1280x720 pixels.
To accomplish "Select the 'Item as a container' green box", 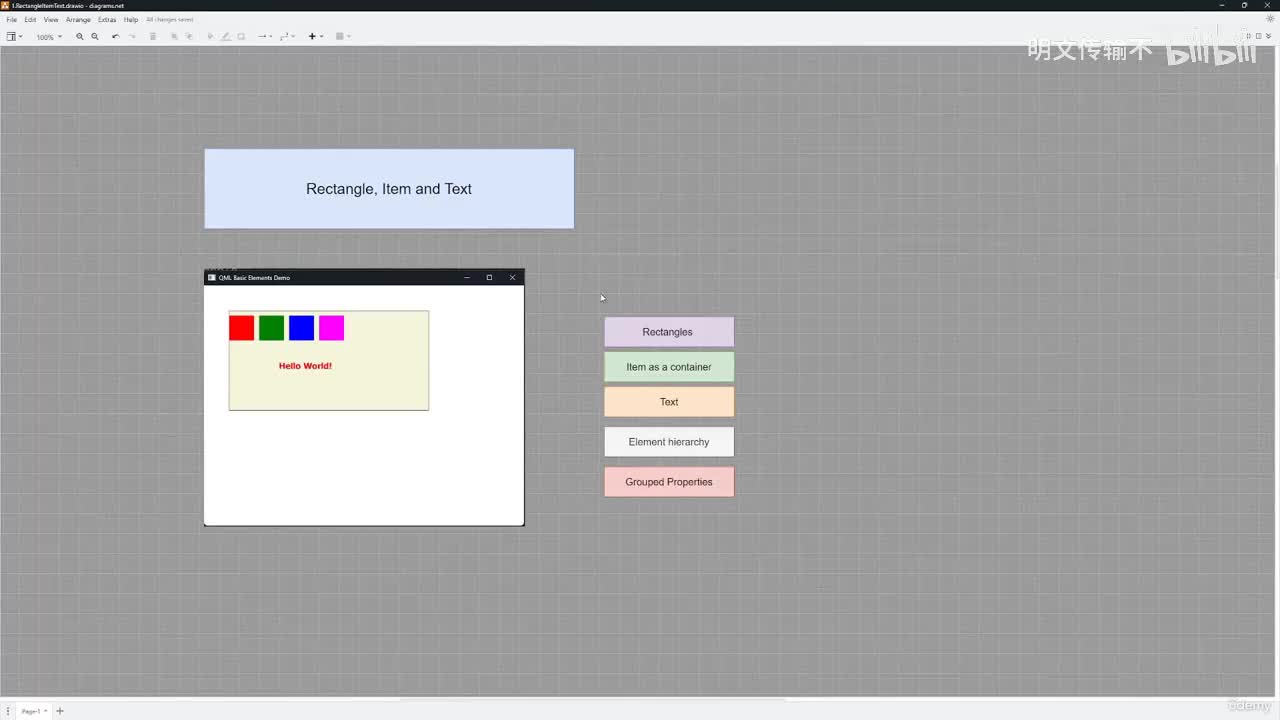I will point(669,367).
